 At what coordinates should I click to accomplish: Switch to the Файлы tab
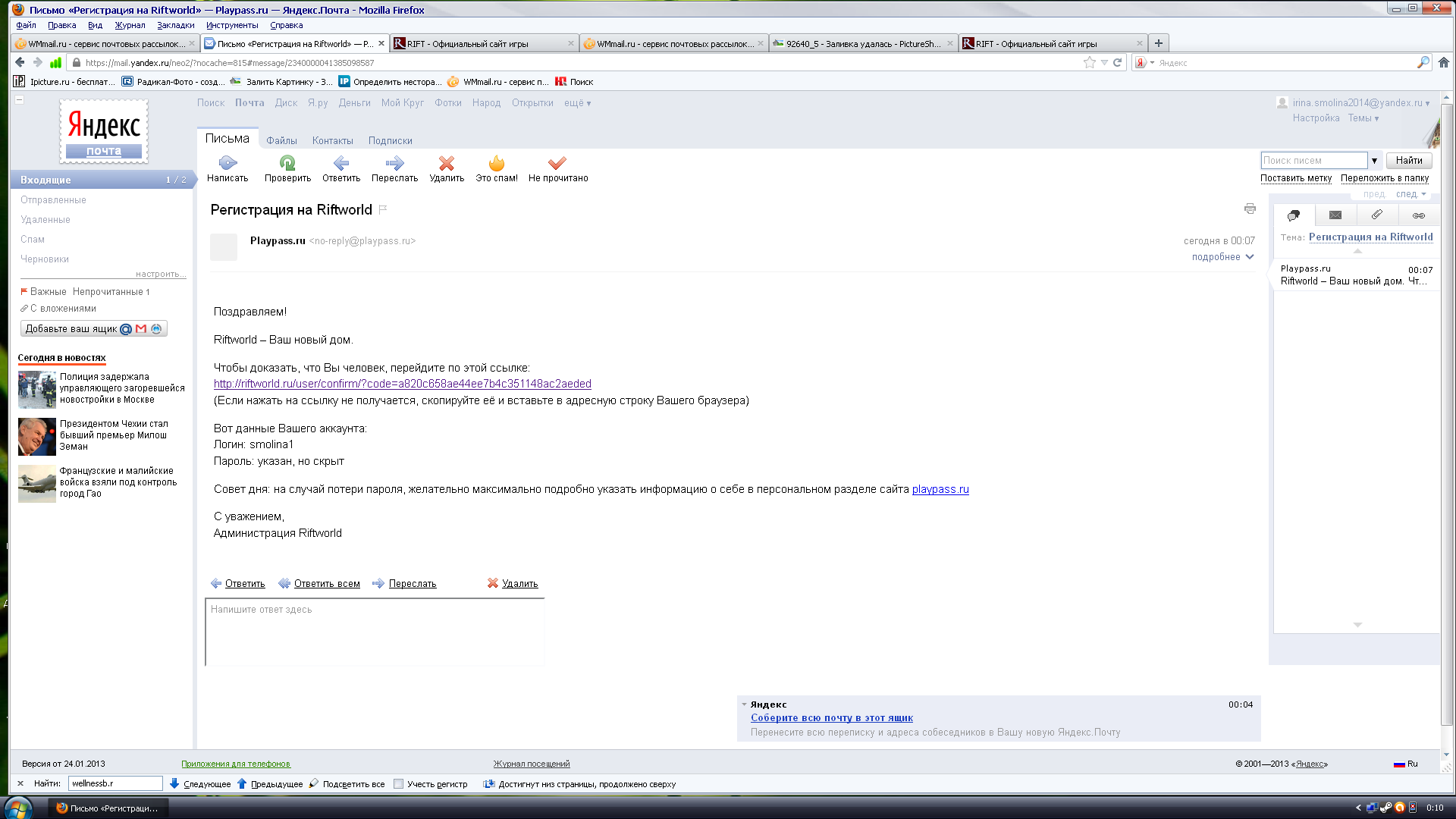click(x=281, y=140)
